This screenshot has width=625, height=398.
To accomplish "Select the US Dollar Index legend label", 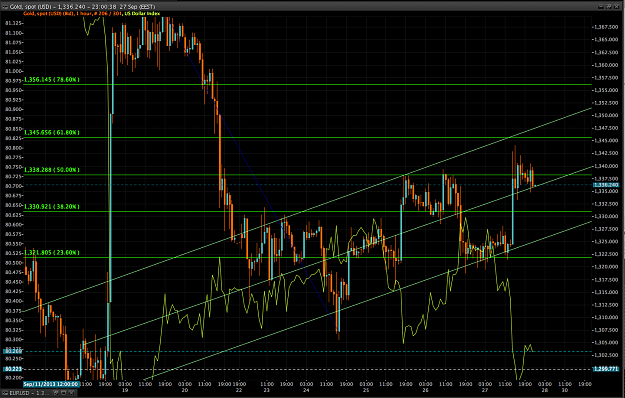I will [142, 14].
